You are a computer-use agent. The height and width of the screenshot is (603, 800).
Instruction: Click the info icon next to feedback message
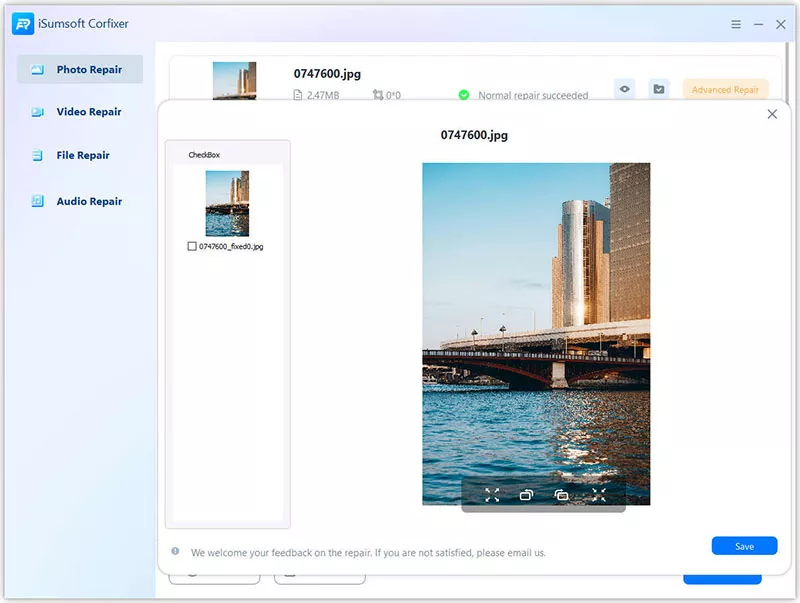[176, 551]
